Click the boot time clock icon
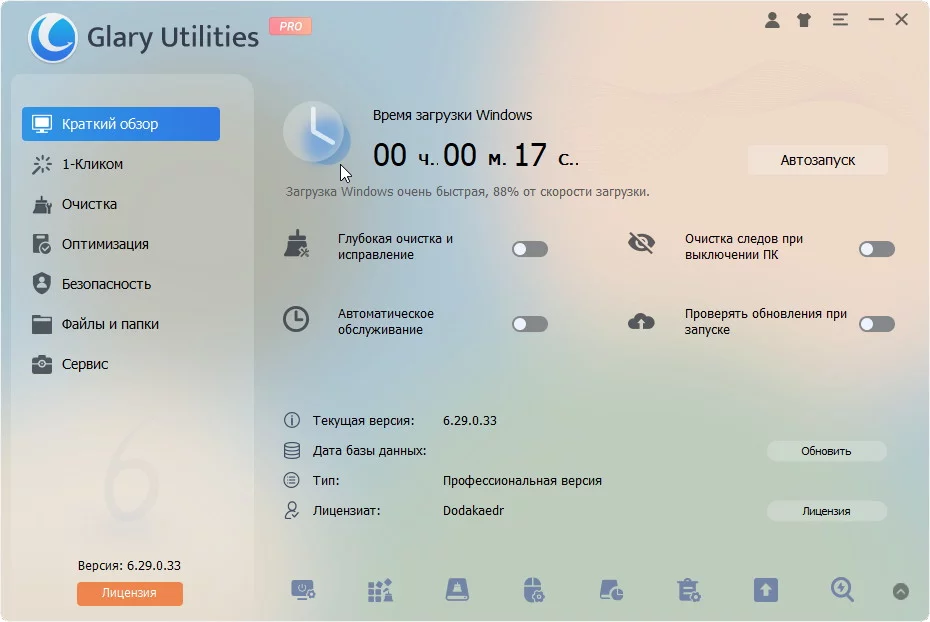Viewport: 930px width, 622px height. coord(317,133)
